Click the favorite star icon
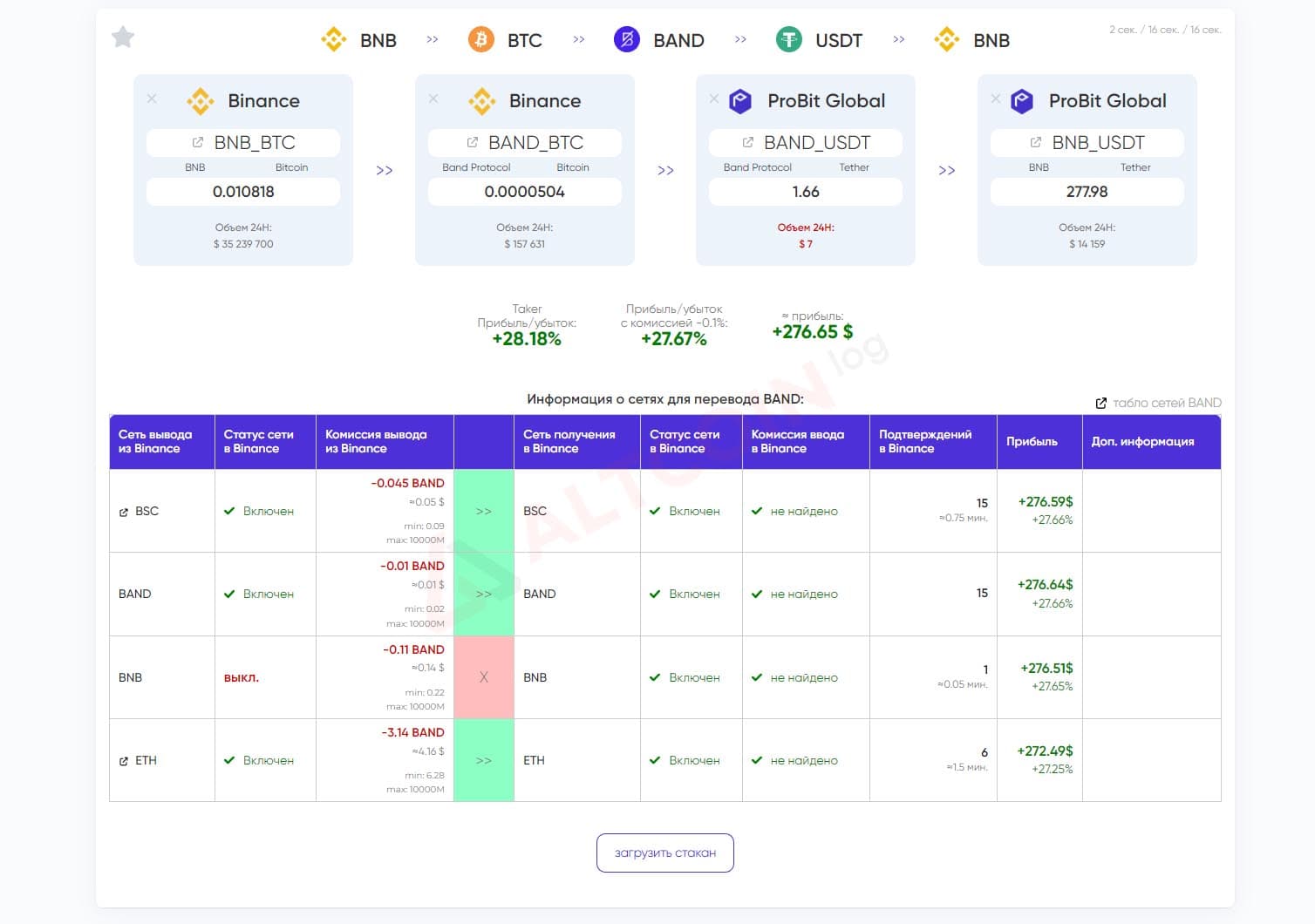The height and width of the screenshot is (924, 1315). tap(123, 37)
